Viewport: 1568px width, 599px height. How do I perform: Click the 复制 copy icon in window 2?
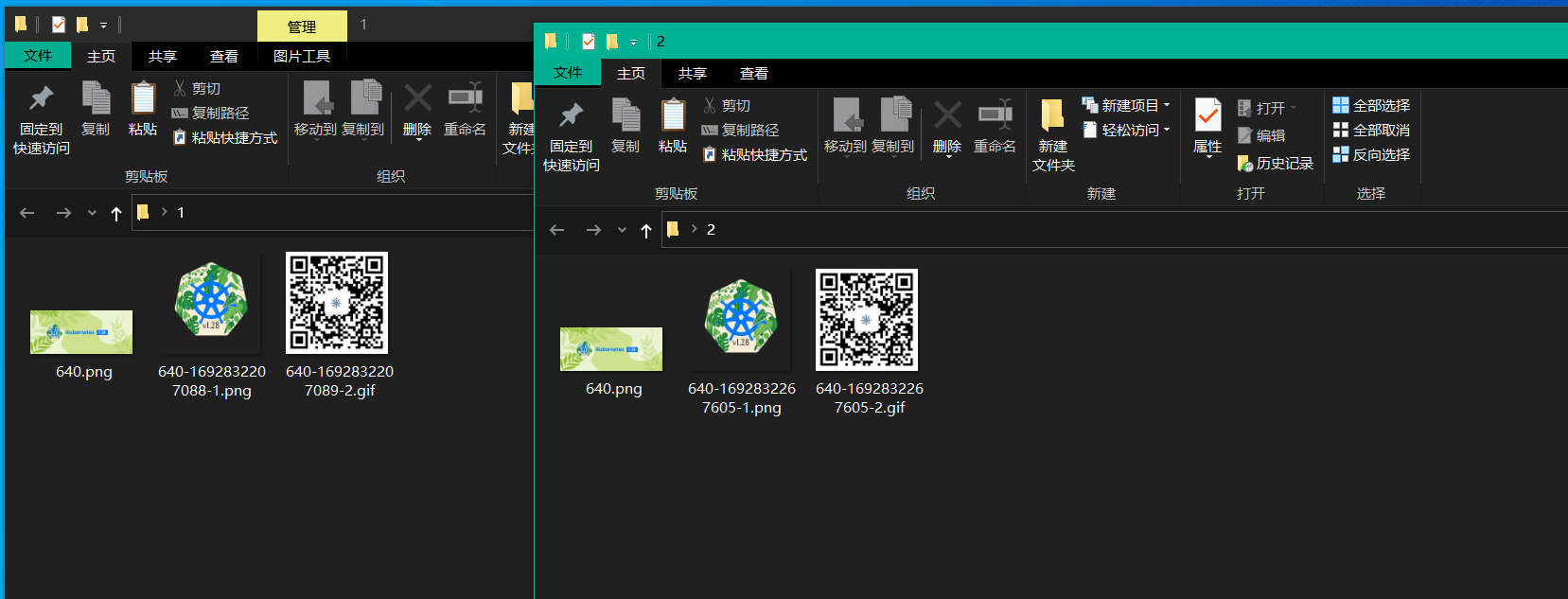tap(625, 126)
